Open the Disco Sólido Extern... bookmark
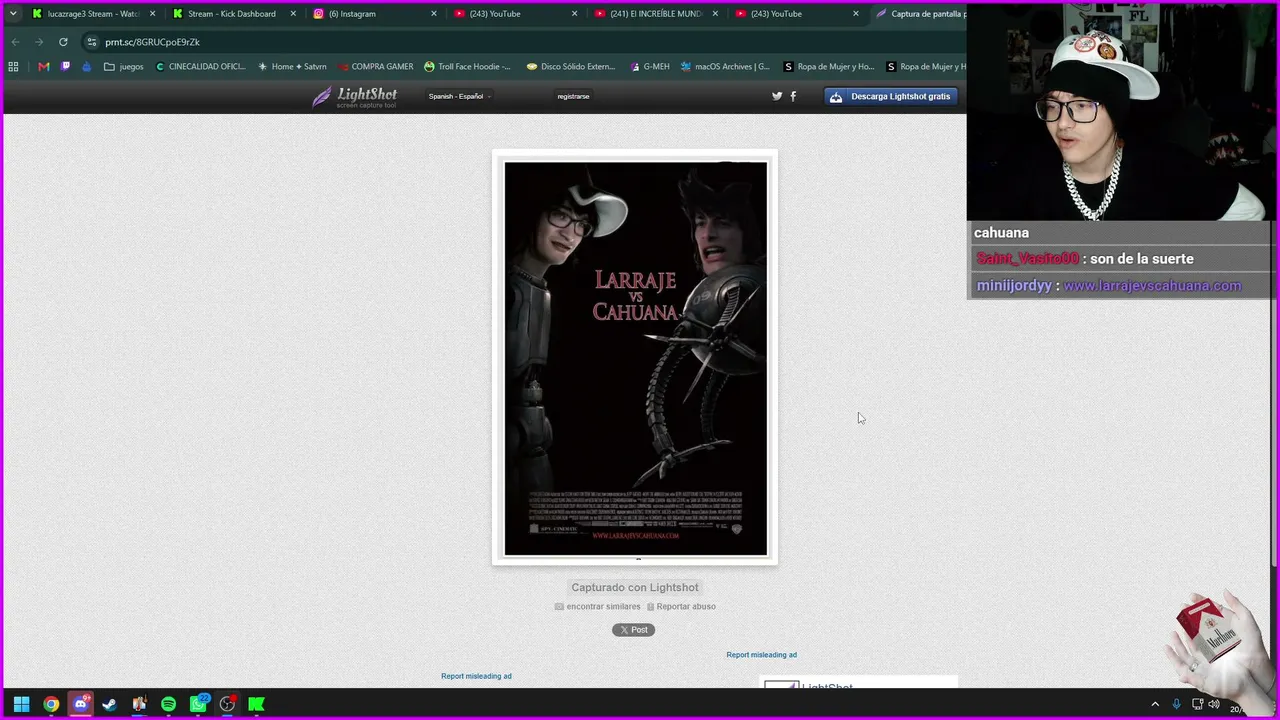This screenshot has height=720, width=1280. (570, 67)
